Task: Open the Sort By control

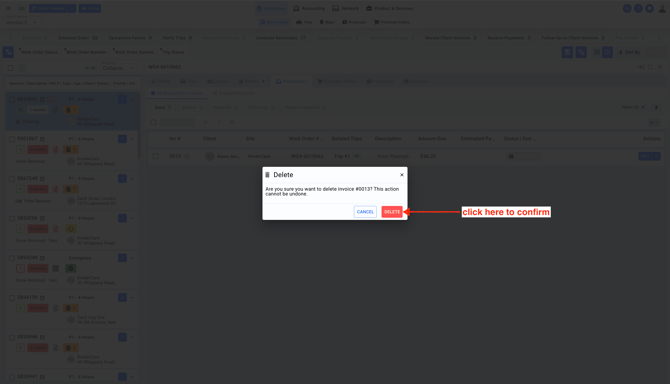Action: (x=629, y=52)
